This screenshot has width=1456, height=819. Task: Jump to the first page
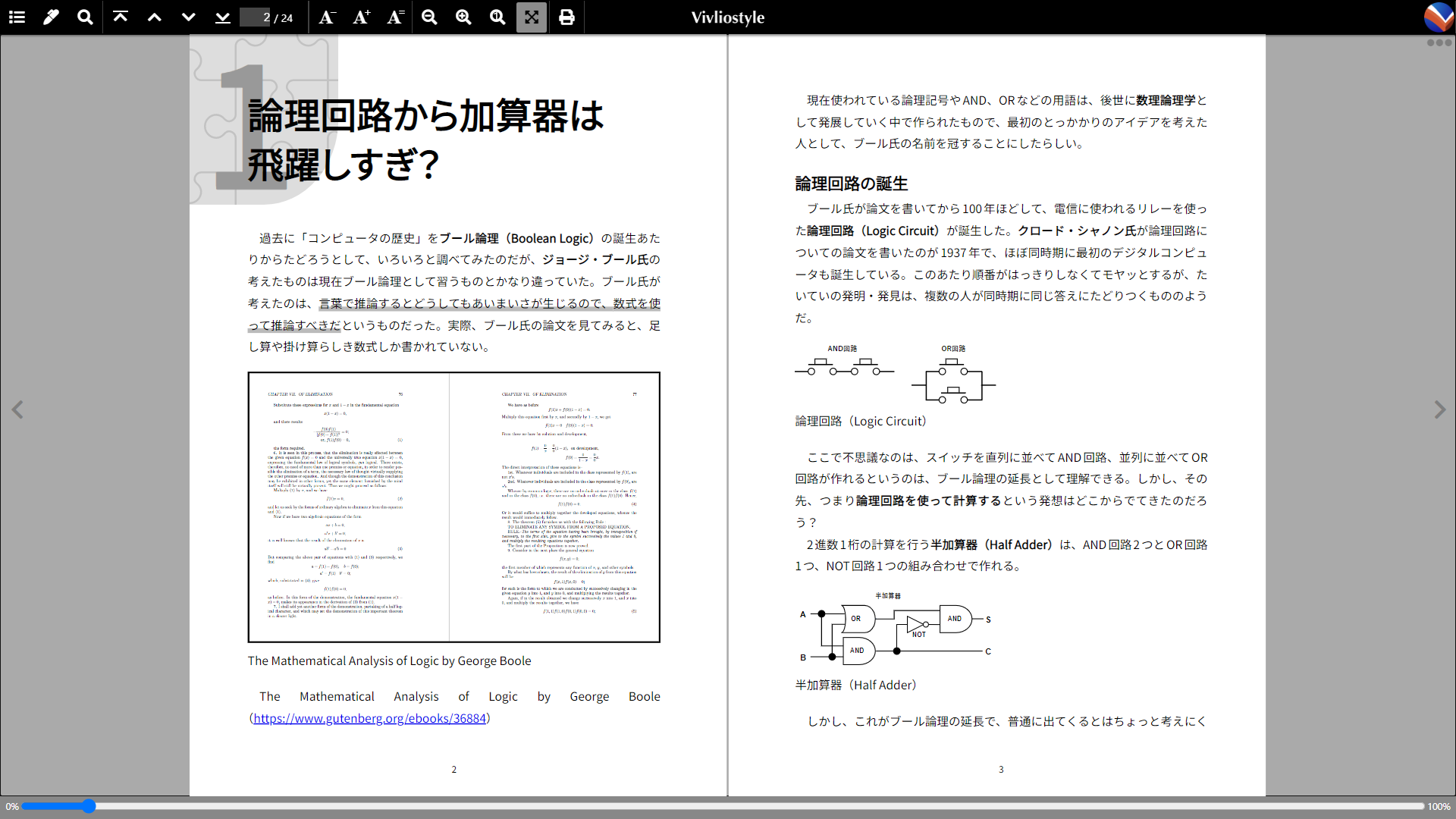click(x=121, y=17)
